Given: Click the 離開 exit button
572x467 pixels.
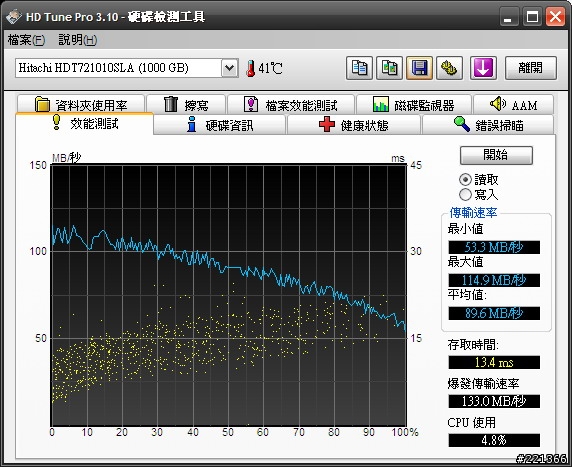Looking at the screenshot, I should tap(531, 68).
